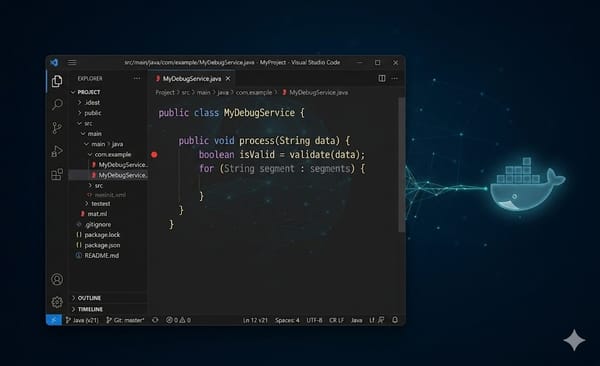Open the package.json file
Screen dimensions: 600x366
pyautogui.click(x=102, y=245)
